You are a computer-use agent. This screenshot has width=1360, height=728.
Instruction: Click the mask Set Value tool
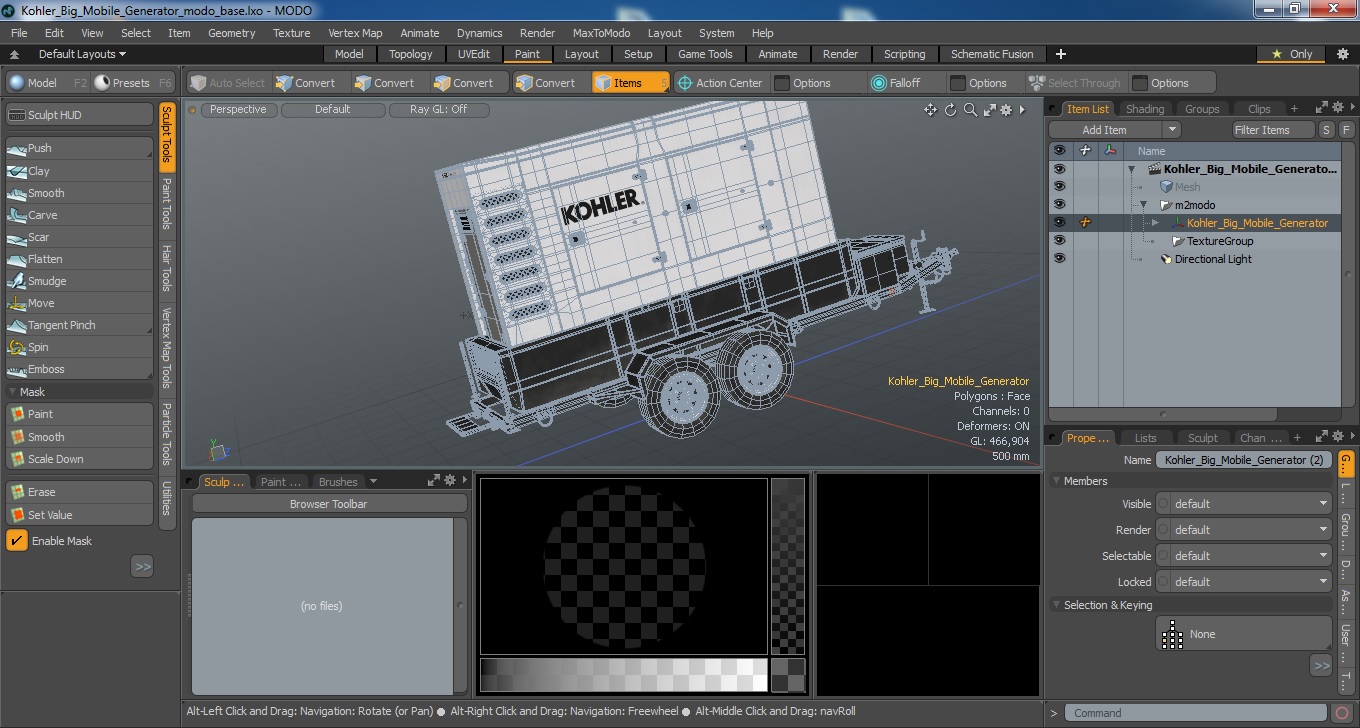pos(79,515)
